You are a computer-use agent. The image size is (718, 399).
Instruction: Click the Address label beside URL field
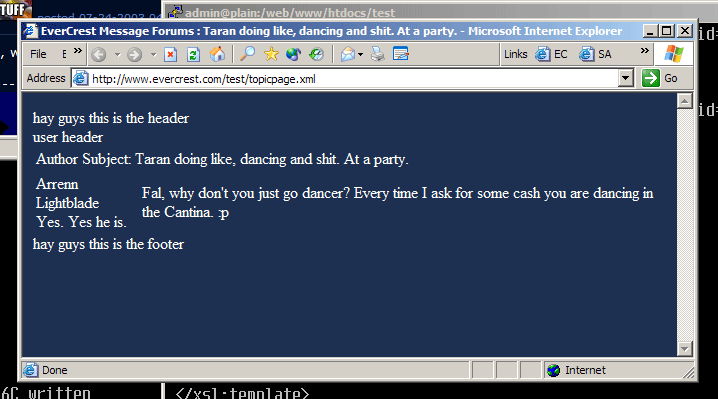(x=46, y=78)
